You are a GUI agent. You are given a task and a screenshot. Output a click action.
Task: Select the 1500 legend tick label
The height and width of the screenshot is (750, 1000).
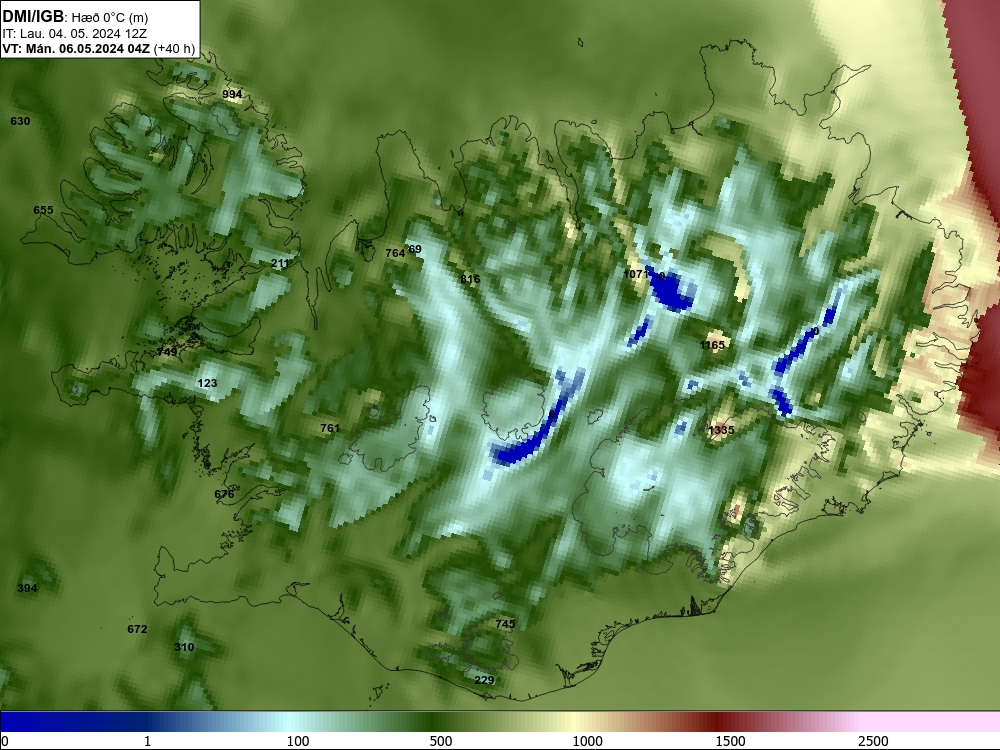(x=730, y=741)
